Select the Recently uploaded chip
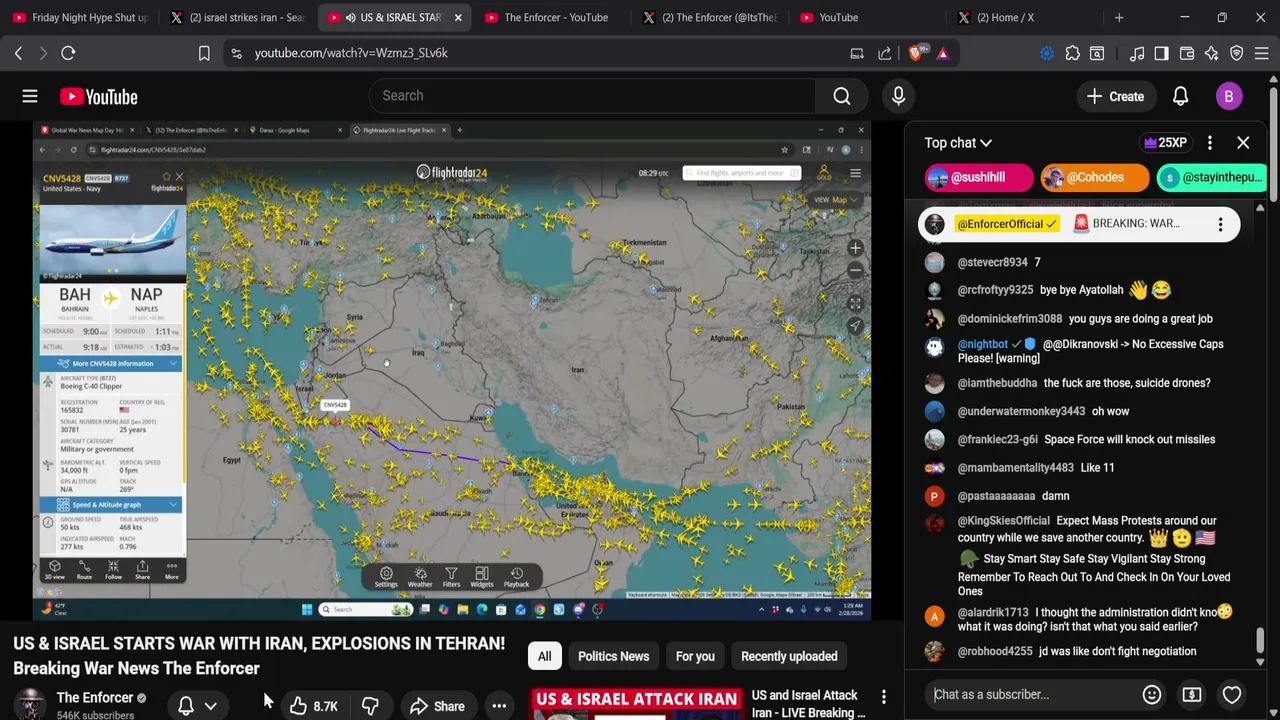The height and width of the screenshot is (720, 1280). 789,656
